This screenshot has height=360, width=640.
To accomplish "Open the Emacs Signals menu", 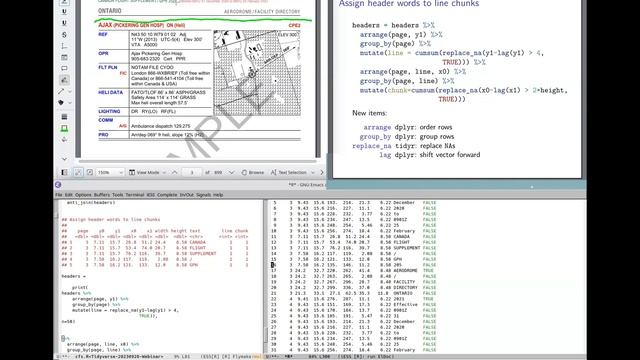I will pyautogui.click(x=203, y=195).
